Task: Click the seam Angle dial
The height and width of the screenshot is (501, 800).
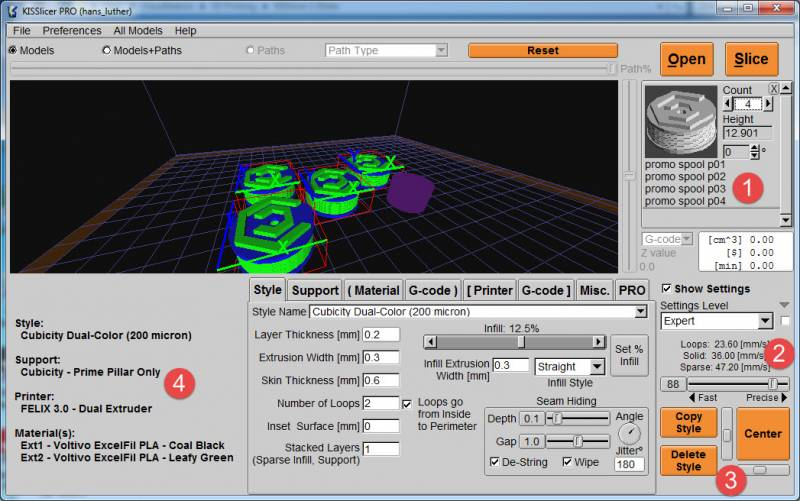Action: click(x=629, y=434)
